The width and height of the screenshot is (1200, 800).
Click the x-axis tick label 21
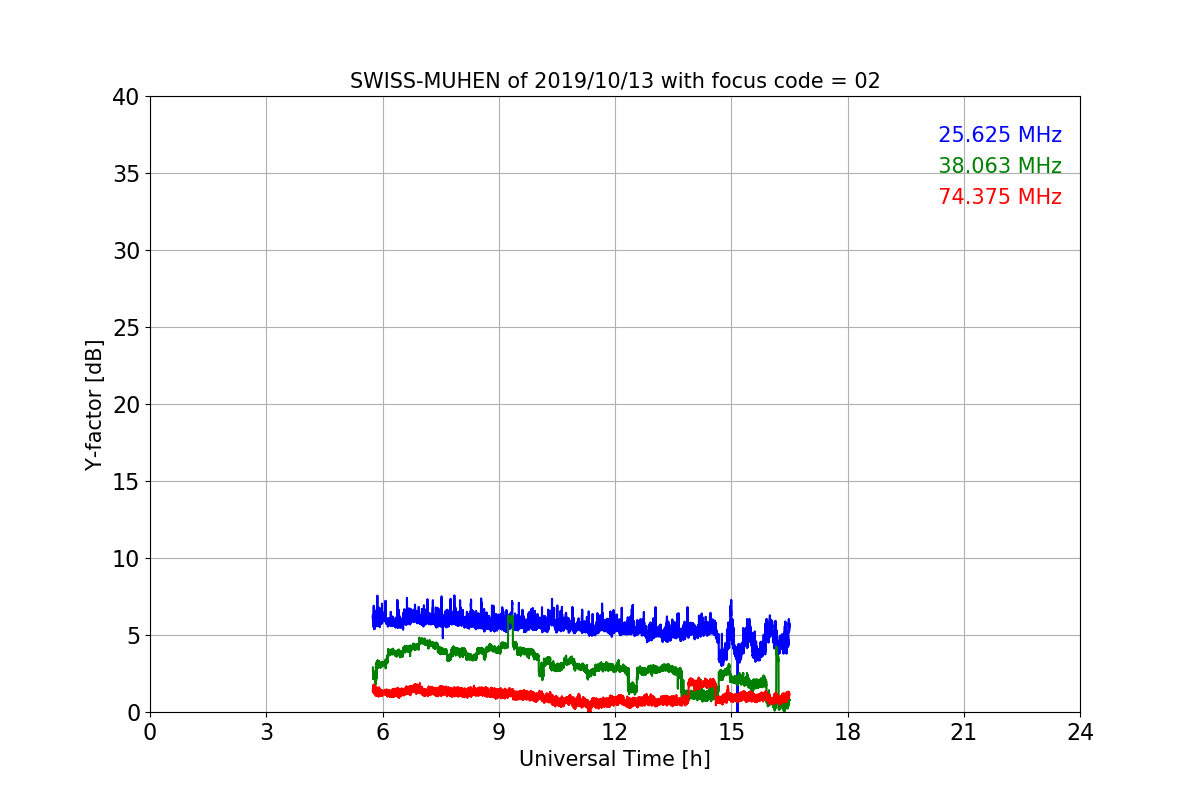click(x=964, y=732)
